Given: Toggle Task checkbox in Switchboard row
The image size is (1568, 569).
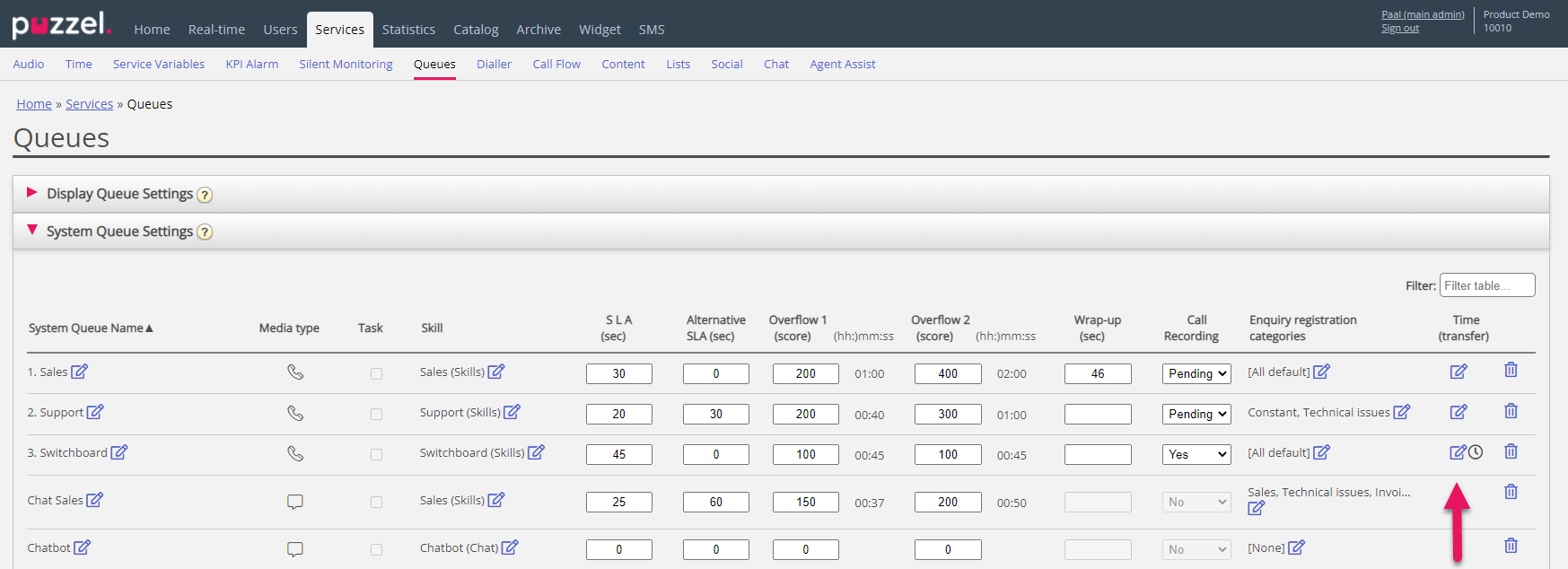Looking at the screenshot, I should click(x=376, y=454).
